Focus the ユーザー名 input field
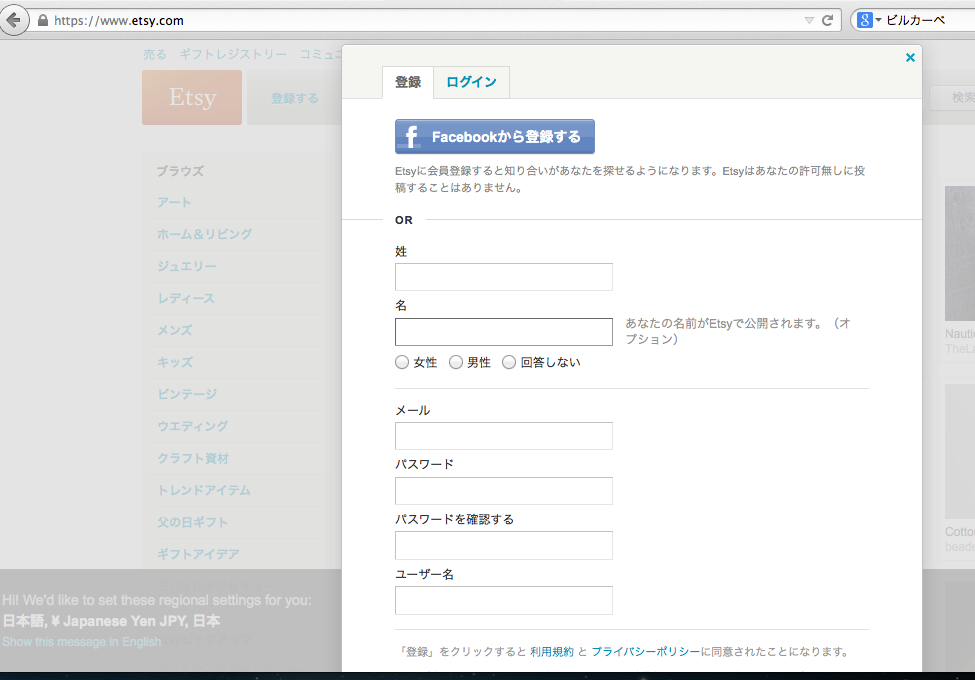The image size is (975, 680). click(504, 600)
